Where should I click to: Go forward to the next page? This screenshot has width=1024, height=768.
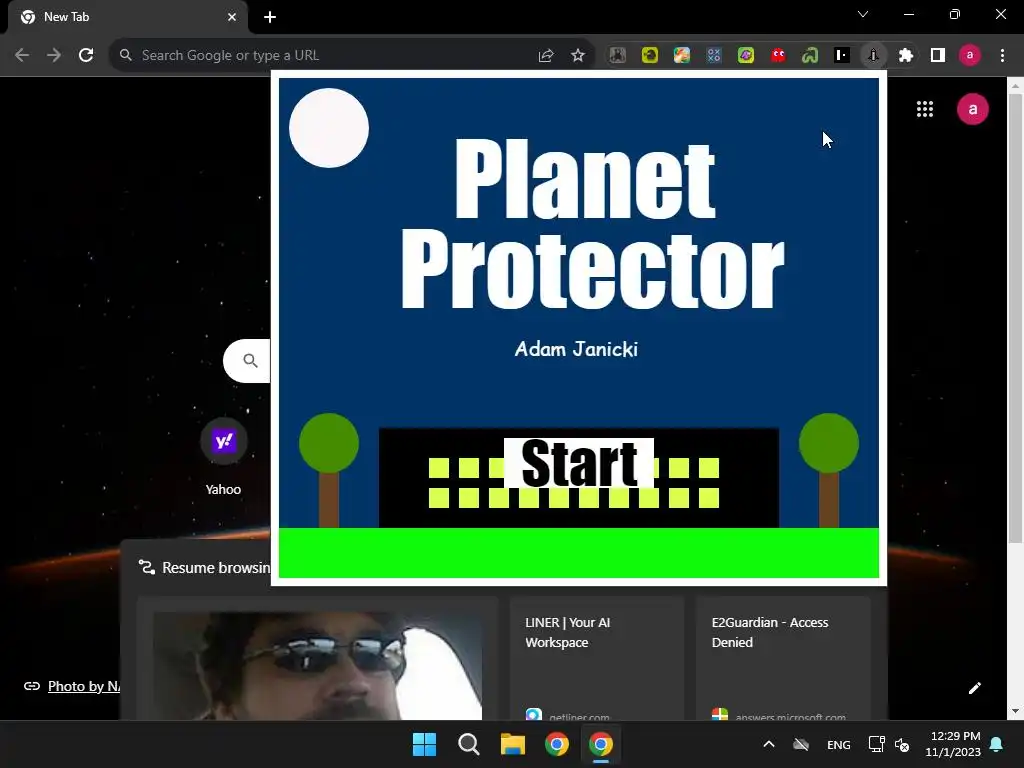tap(54, 56)
